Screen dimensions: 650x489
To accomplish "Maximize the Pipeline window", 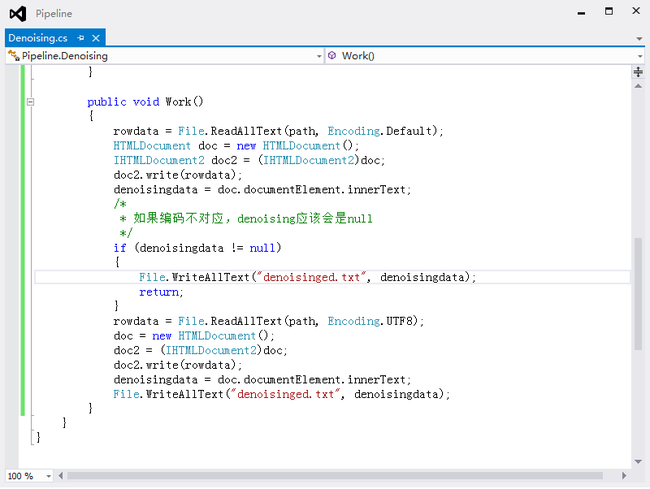I will pyautogui.click(x=609, y=11).
